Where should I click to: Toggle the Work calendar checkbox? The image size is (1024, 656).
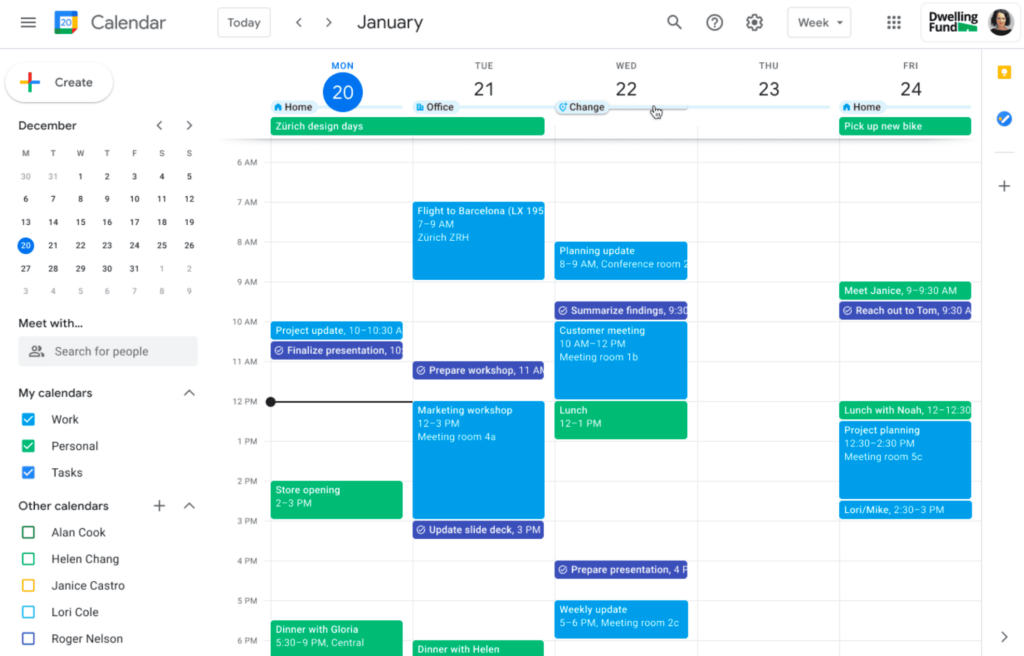pos(28,419)
